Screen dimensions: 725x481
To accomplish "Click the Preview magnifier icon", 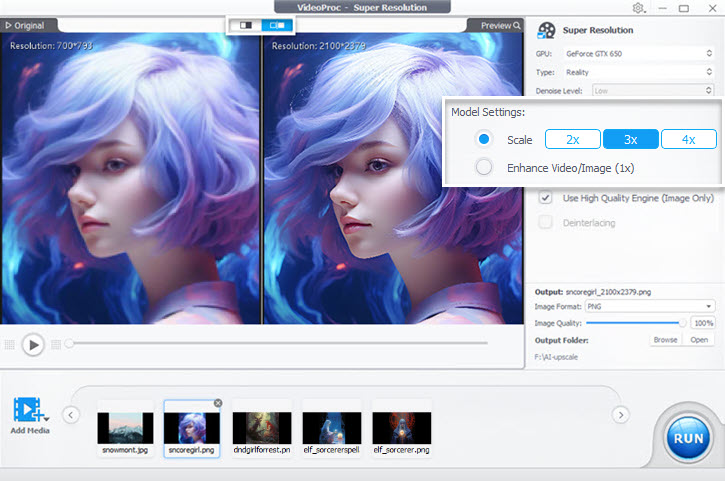I will [516, 26].
